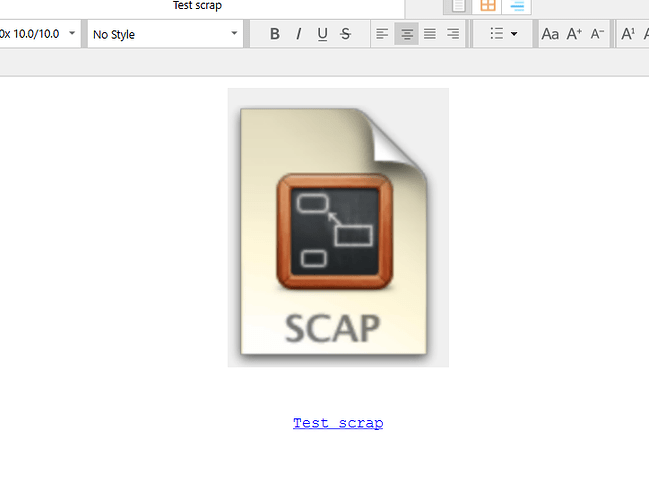Open the Test scrap hyperlink
The image size is (649, 500).
coord(338,423)
